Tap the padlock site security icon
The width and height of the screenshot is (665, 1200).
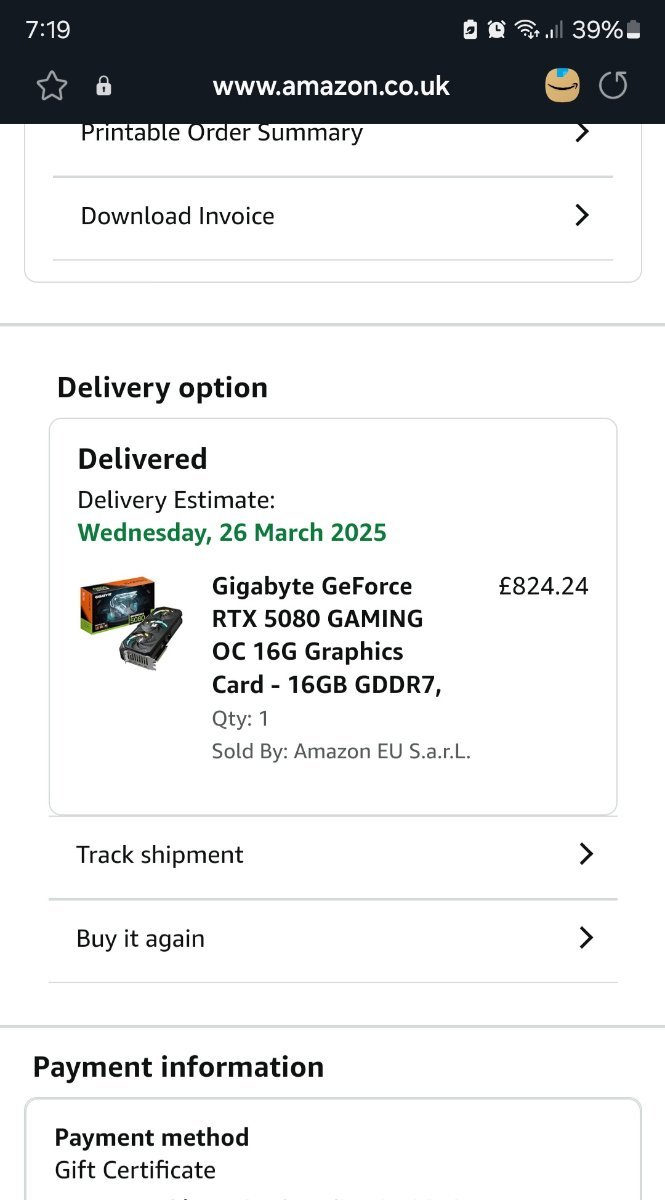tap(104, 87)
